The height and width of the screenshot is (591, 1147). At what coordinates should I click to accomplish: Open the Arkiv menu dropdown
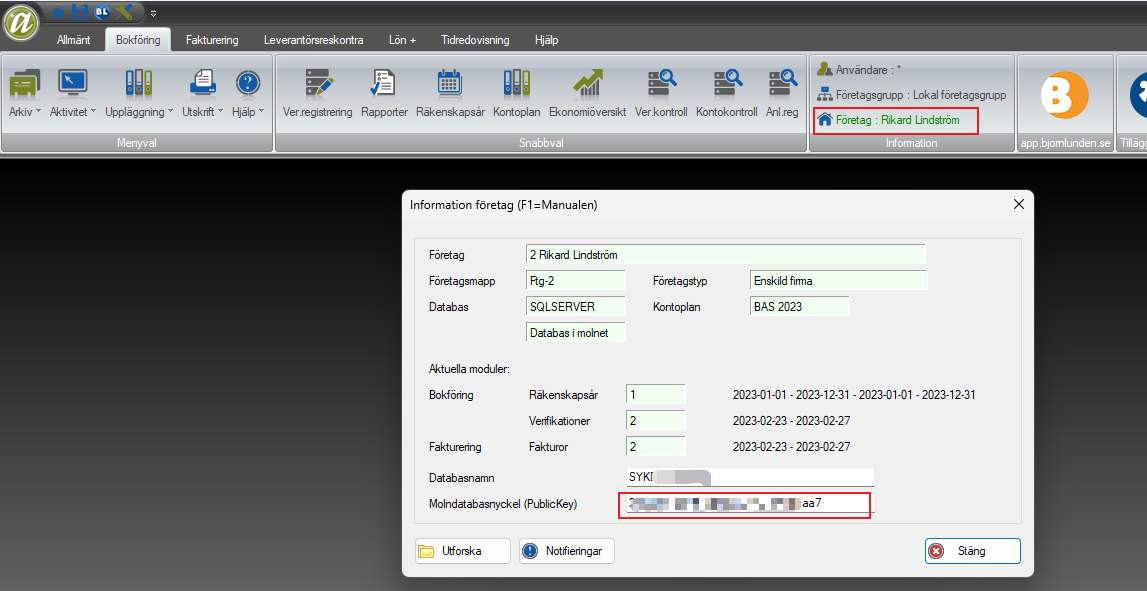click(25, 93)
